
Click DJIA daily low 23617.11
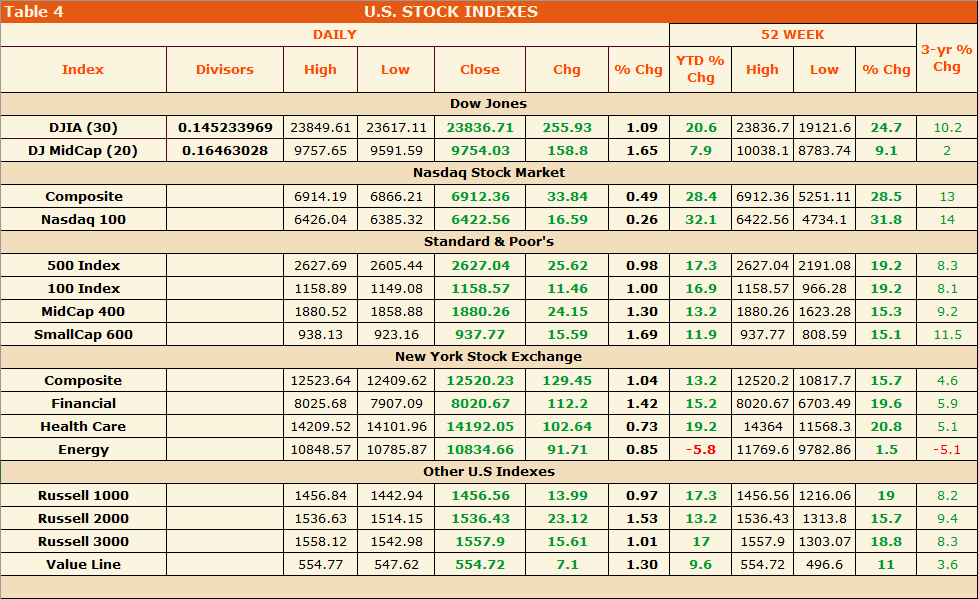(396, 127)
